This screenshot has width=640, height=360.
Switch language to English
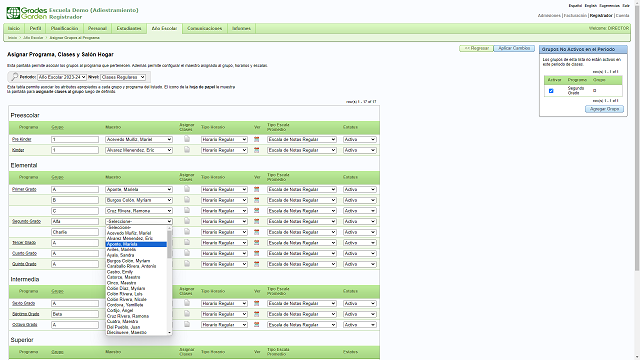tap(590, 6)
